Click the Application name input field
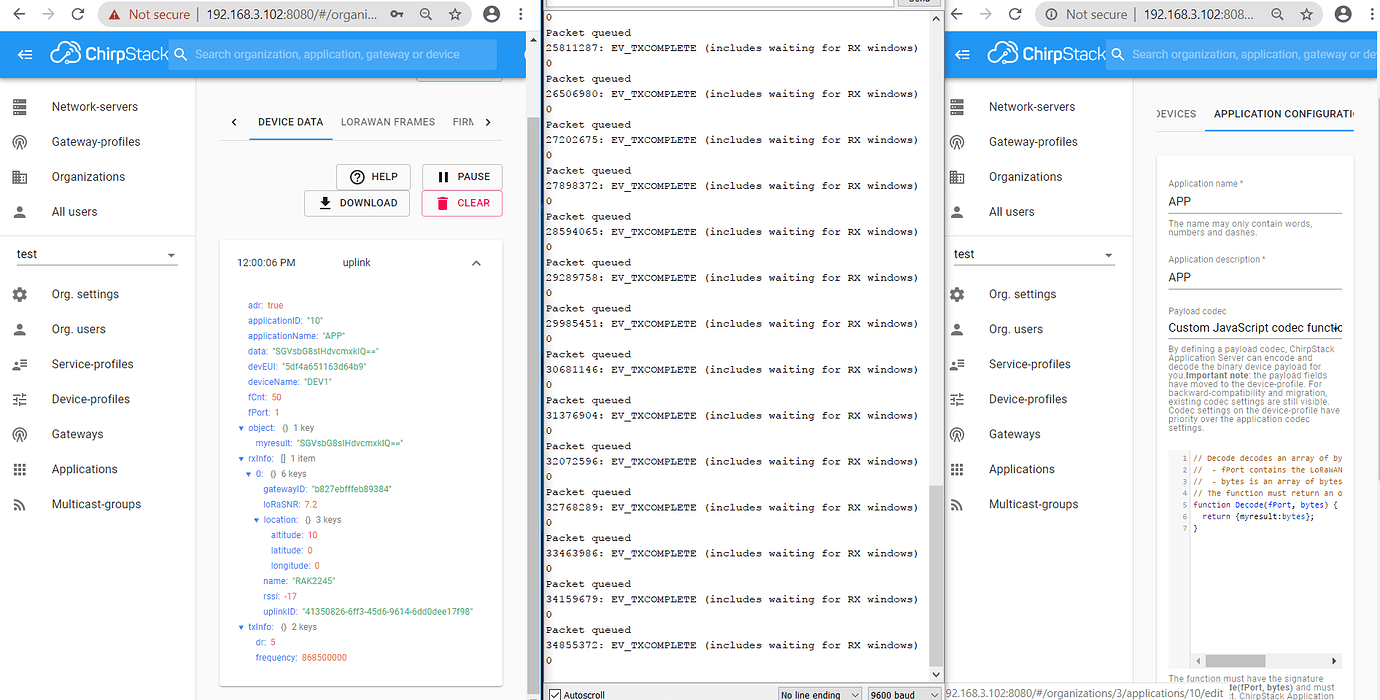1380x700 pixels. 1255,202
